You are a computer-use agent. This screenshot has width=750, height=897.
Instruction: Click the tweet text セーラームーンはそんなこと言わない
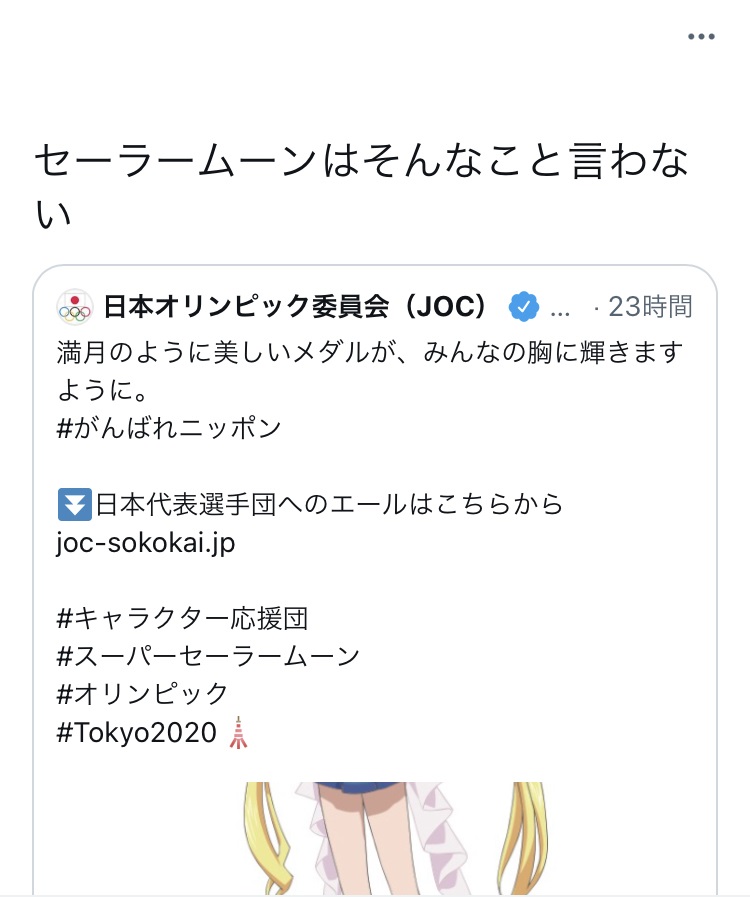click(362, 186)
